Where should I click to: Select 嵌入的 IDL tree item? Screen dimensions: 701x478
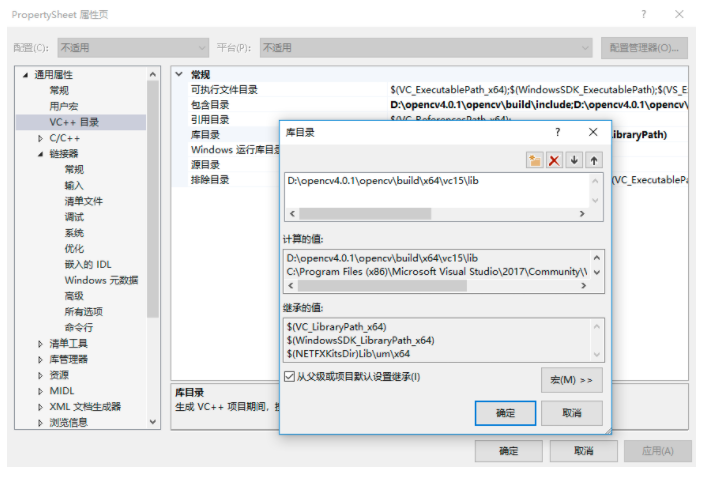(88, 264)
